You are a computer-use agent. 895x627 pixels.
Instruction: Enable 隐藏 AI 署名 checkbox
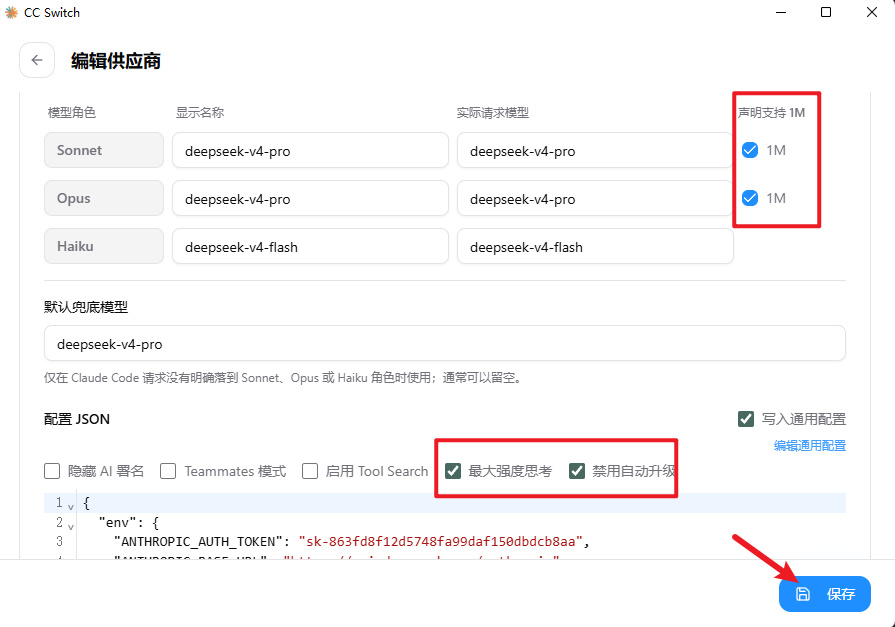tap(52, 471)
